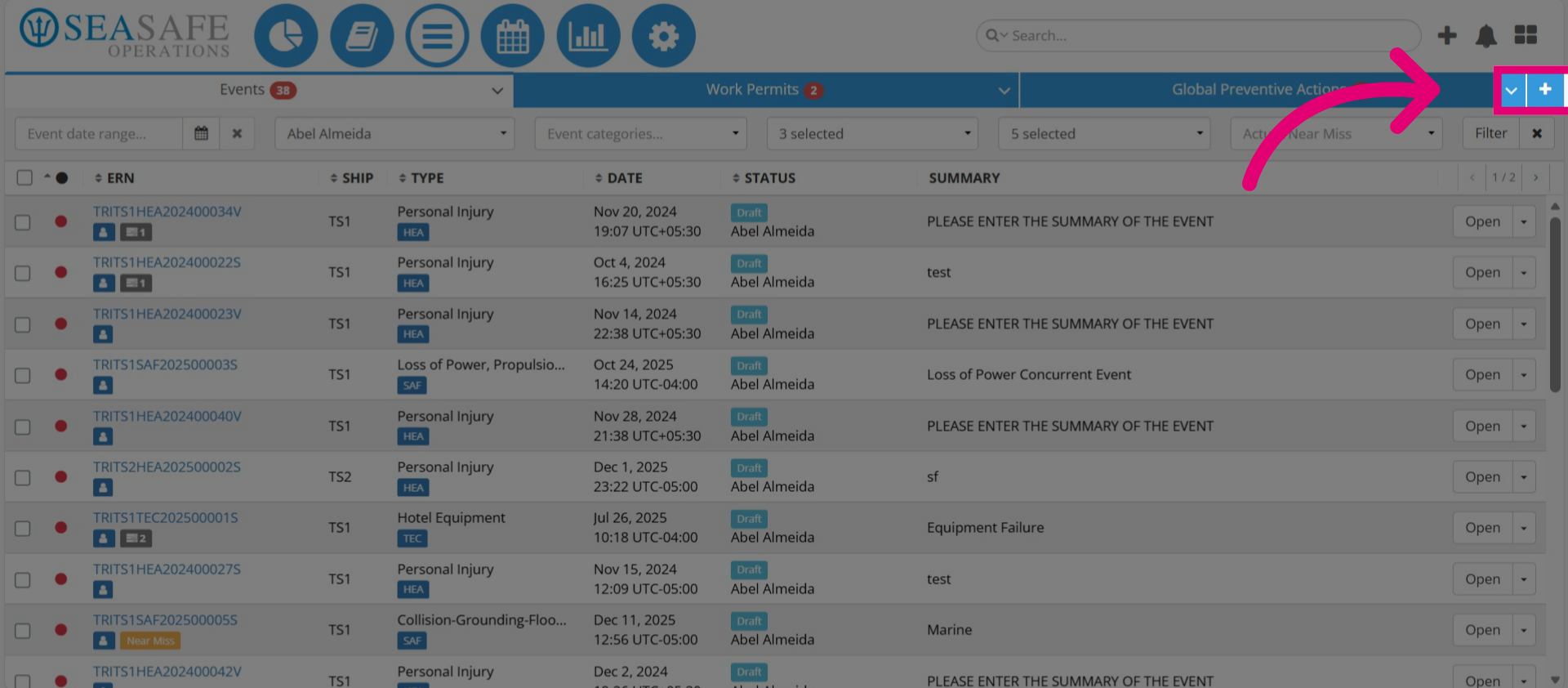The height and width of the screenshot is (688, 1568).
Task: Open the 5 selected filter dropdown
Action: coord(1104,133)
